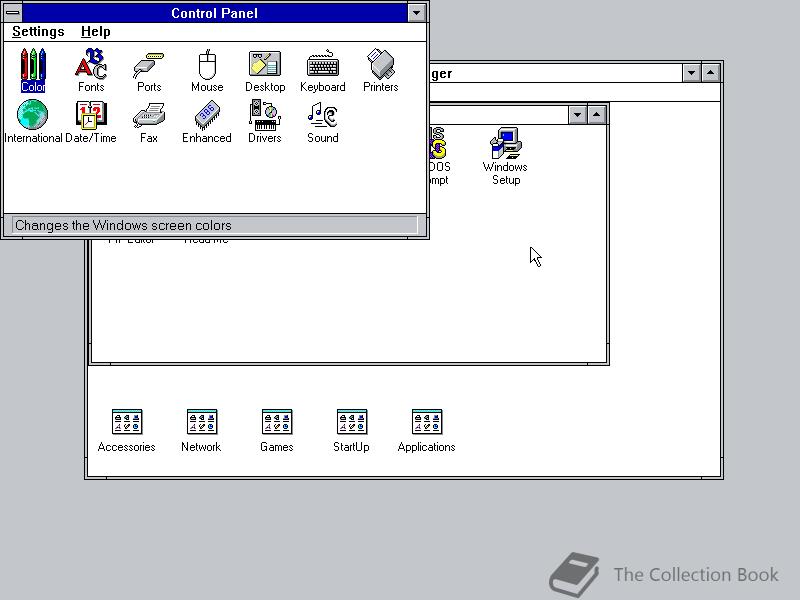This screenshot has height=600, width=800.
Task: Select the Date/Time icon
Action: (91, 121)
